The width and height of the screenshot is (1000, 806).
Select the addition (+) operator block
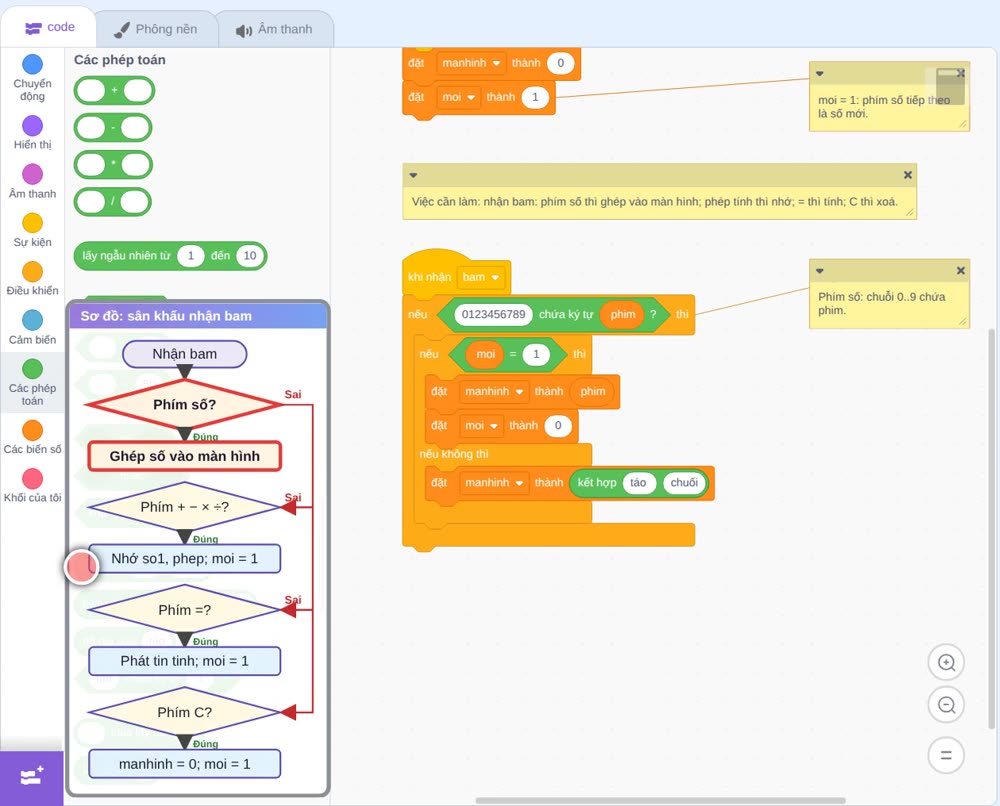click(x=114, y=91)
